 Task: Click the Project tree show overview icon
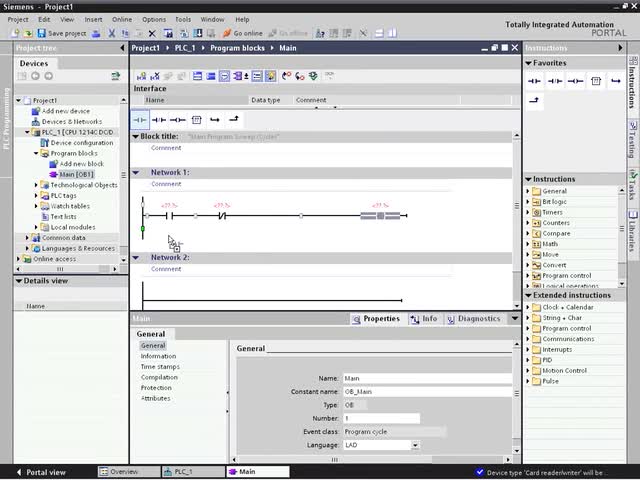coord(22,76)
